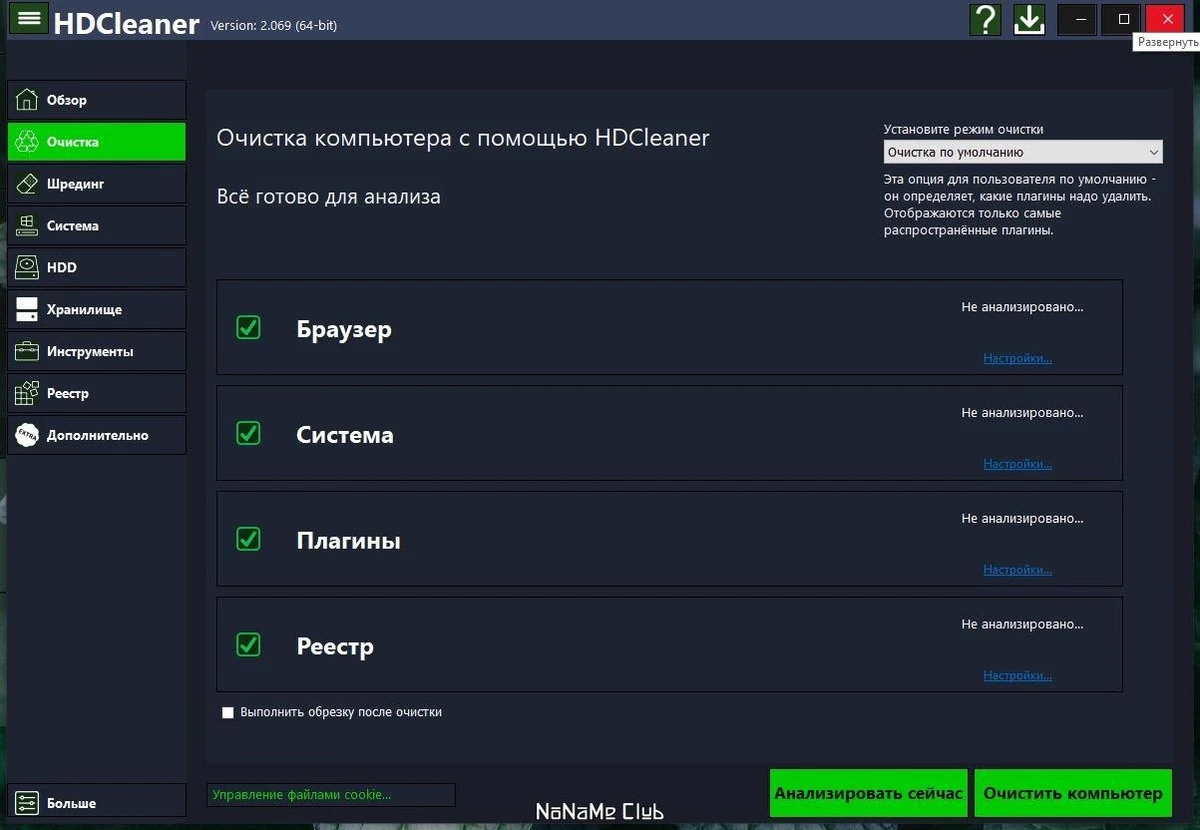Image resolution: width=1200 pixels, height=830 pixels.
Task: Open the cleaning mode dropdown
Action: tap(1023, 152)
